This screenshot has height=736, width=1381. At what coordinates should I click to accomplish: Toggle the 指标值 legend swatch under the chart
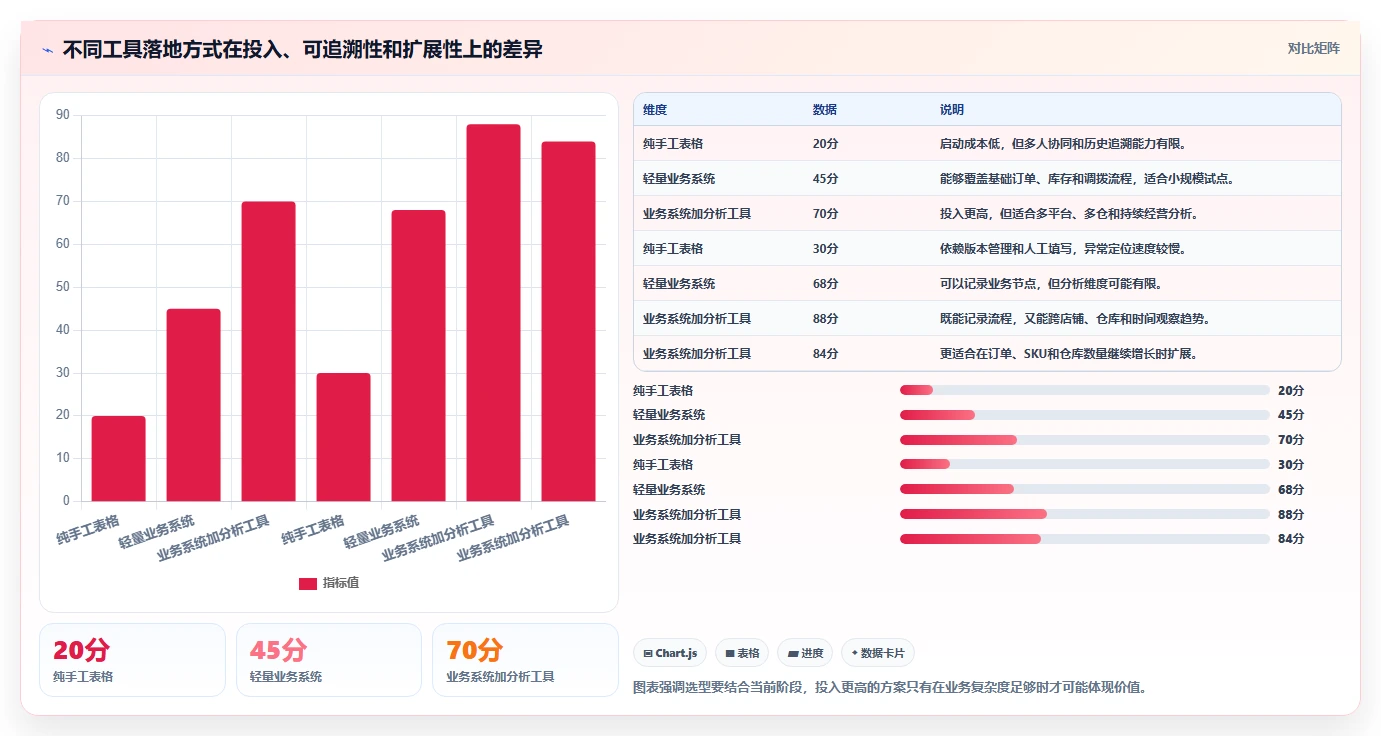coord(308,583)
